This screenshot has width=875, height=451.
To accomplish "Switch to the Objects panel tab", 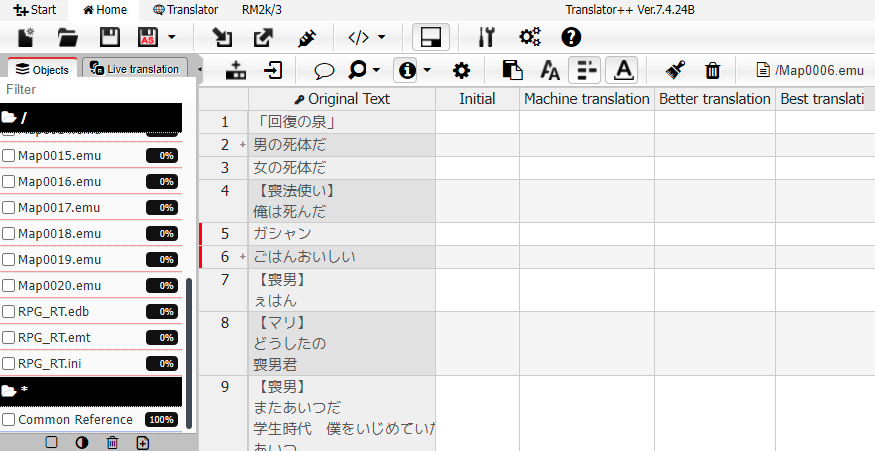I will (x=42, y=69).
